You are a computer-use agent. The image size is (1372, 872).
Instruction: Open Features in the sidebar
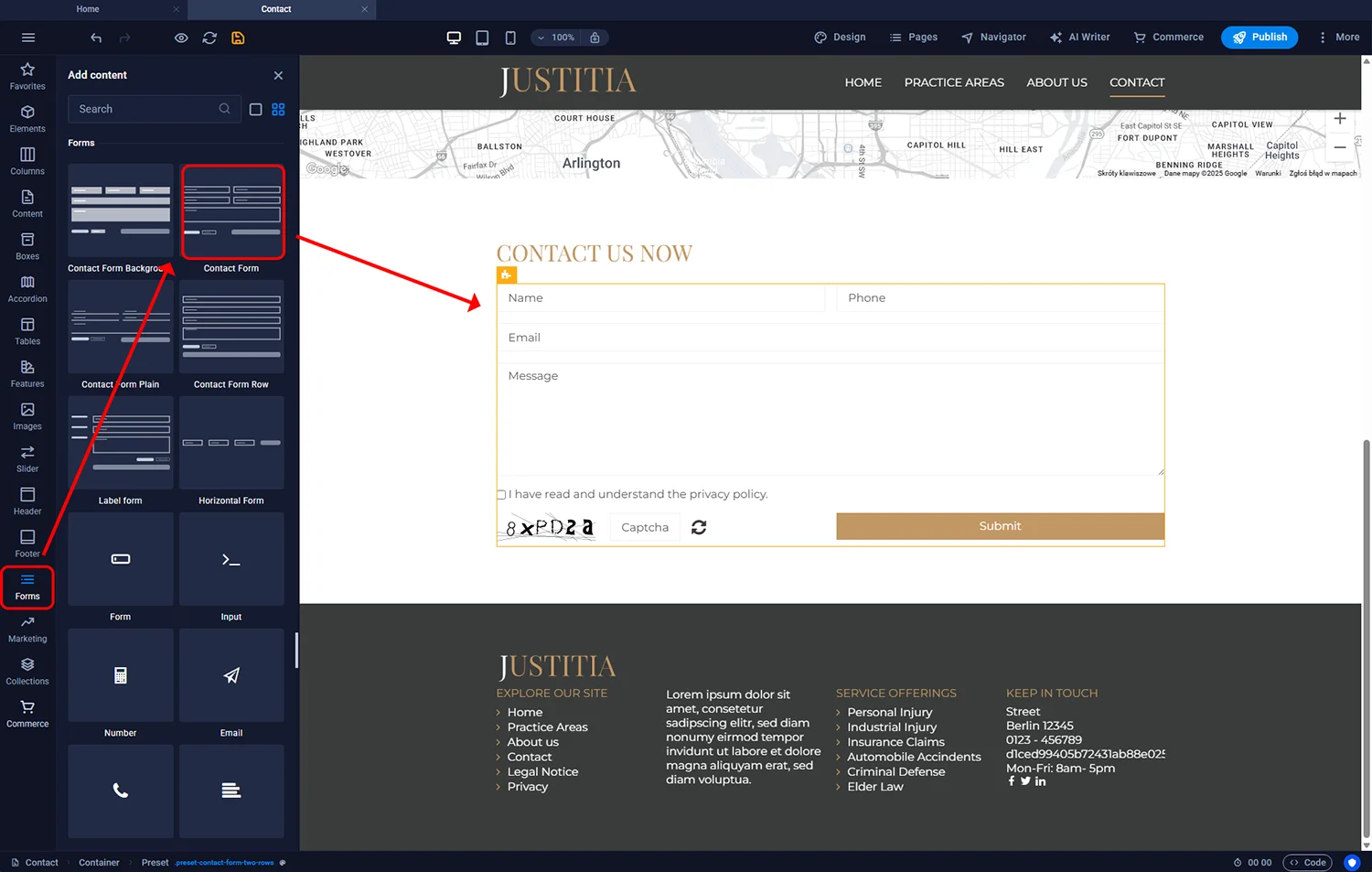point(27,374)
